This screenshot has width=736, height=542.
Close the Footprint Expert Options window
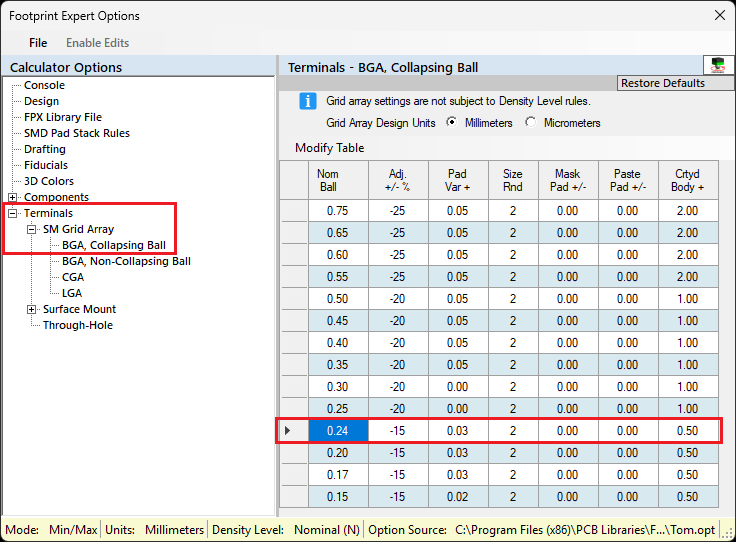718,15
